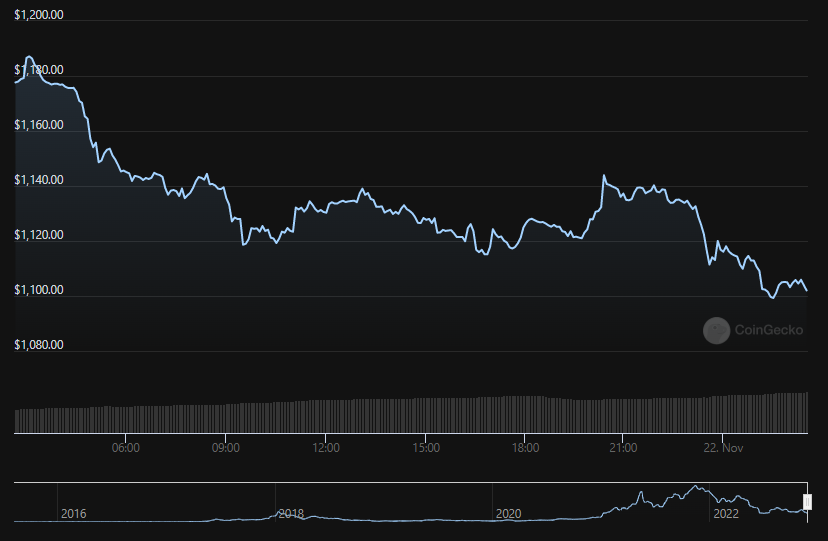Click the 15:00 time axis label
The width and height of the screenshot is (828, 541).
(x=426, y=448)
